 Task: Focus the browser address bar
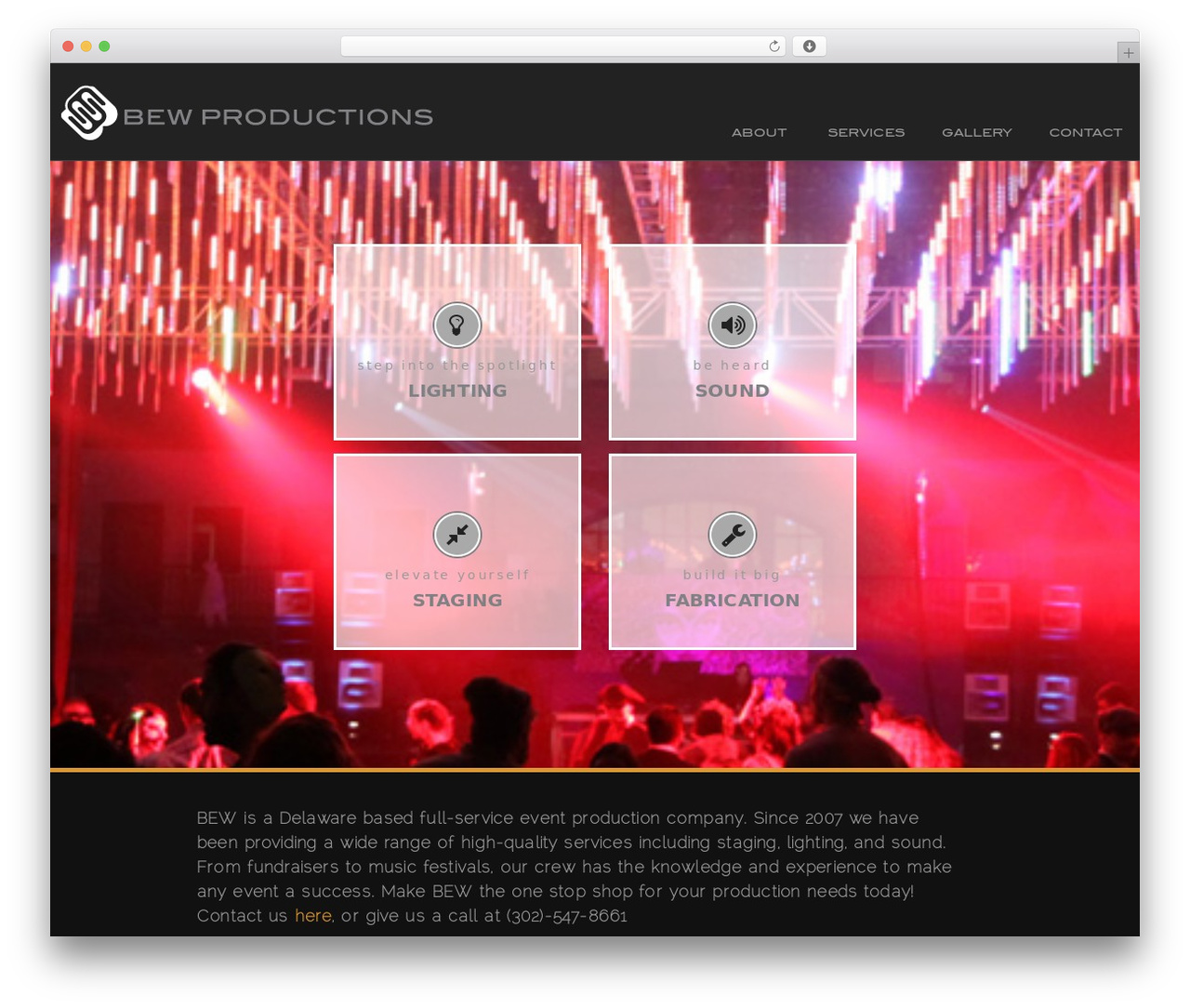[563, 46]
